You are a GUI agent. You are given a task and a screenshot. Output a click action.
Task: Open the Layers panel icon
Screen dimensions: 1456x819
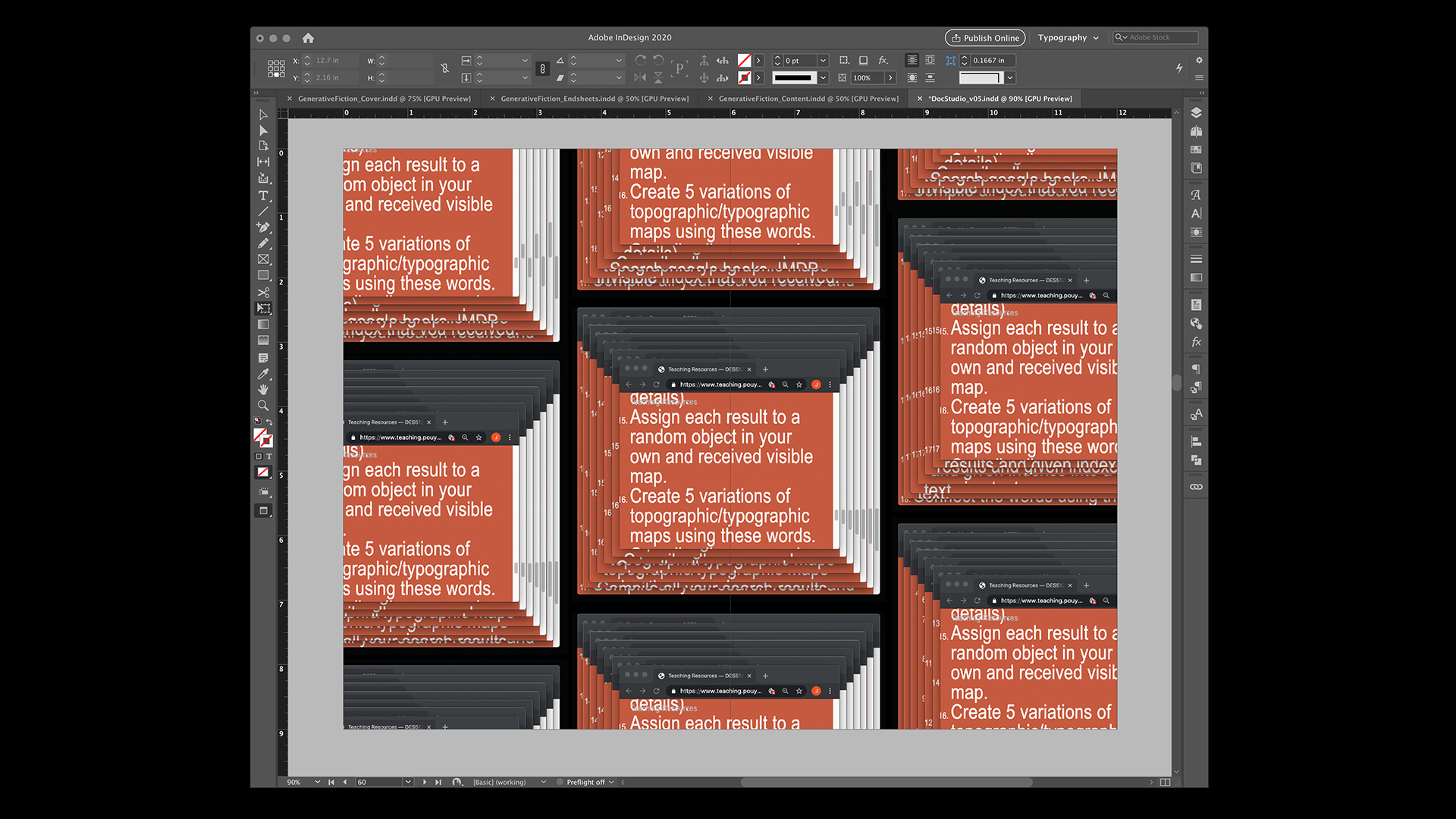pos(1196,113)
